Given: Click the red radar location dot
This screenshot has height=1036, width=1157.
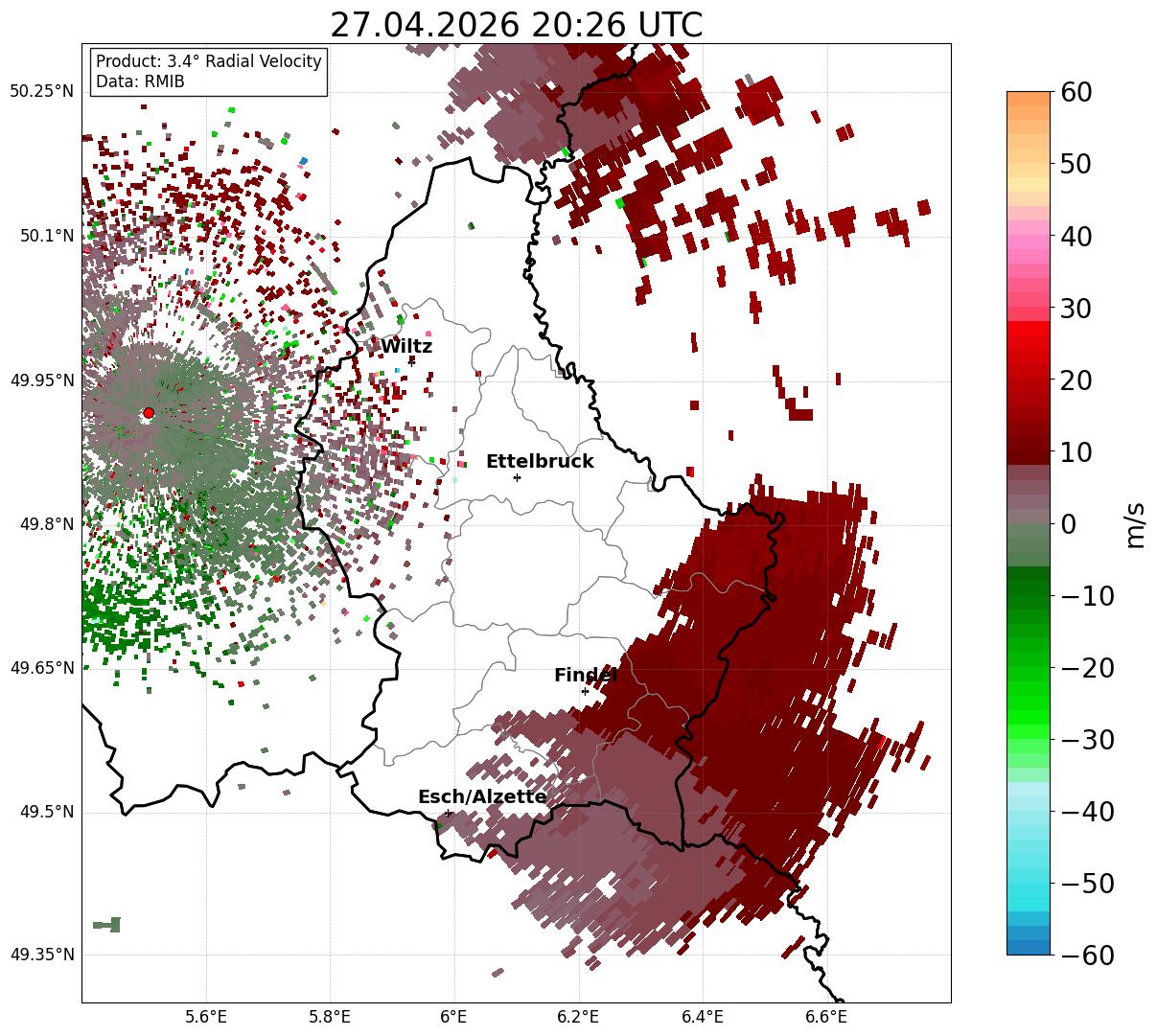Looking at the screenshot, I should point(149,413).
